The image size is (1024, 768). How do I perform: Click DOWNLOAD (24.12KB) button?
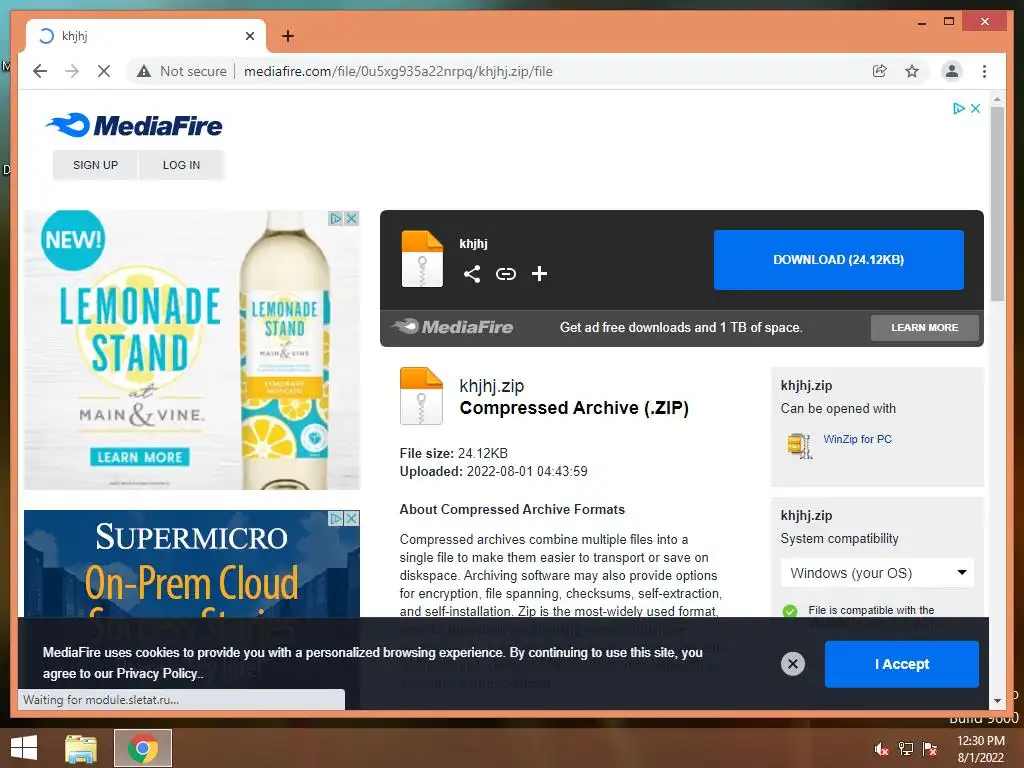[x=839, y=260]
